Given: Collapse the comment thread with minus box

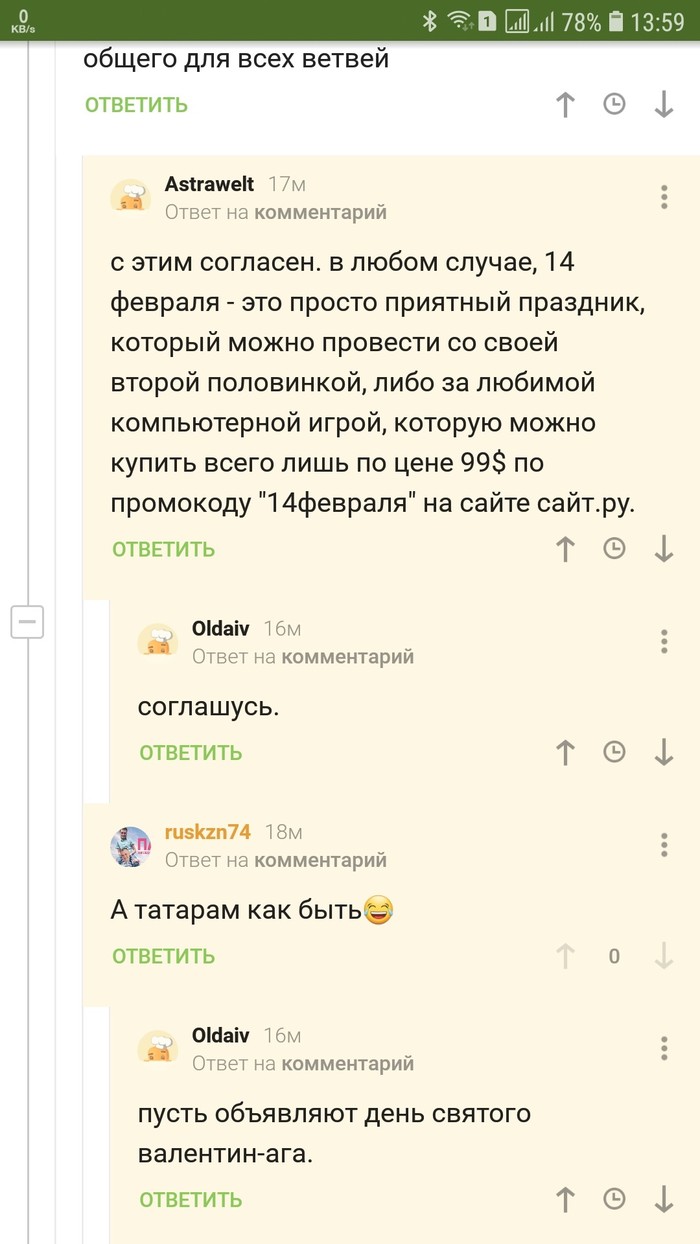Looking at the screenshot, I should 27,622.
